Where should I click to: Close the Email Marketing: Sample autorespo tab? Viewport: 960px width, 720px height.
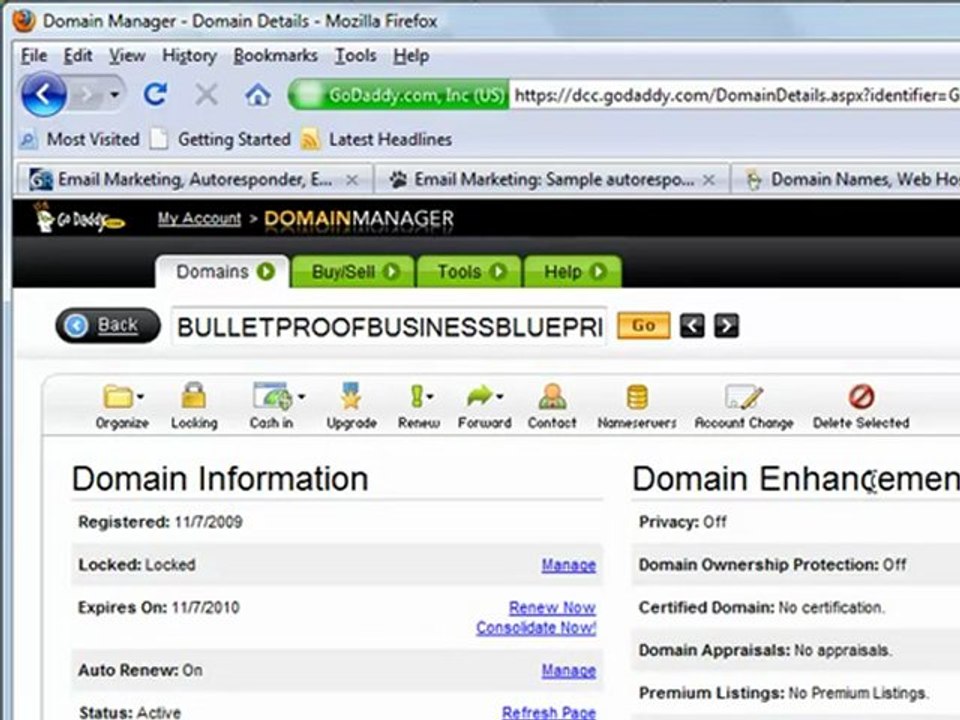tap(709, 180)
